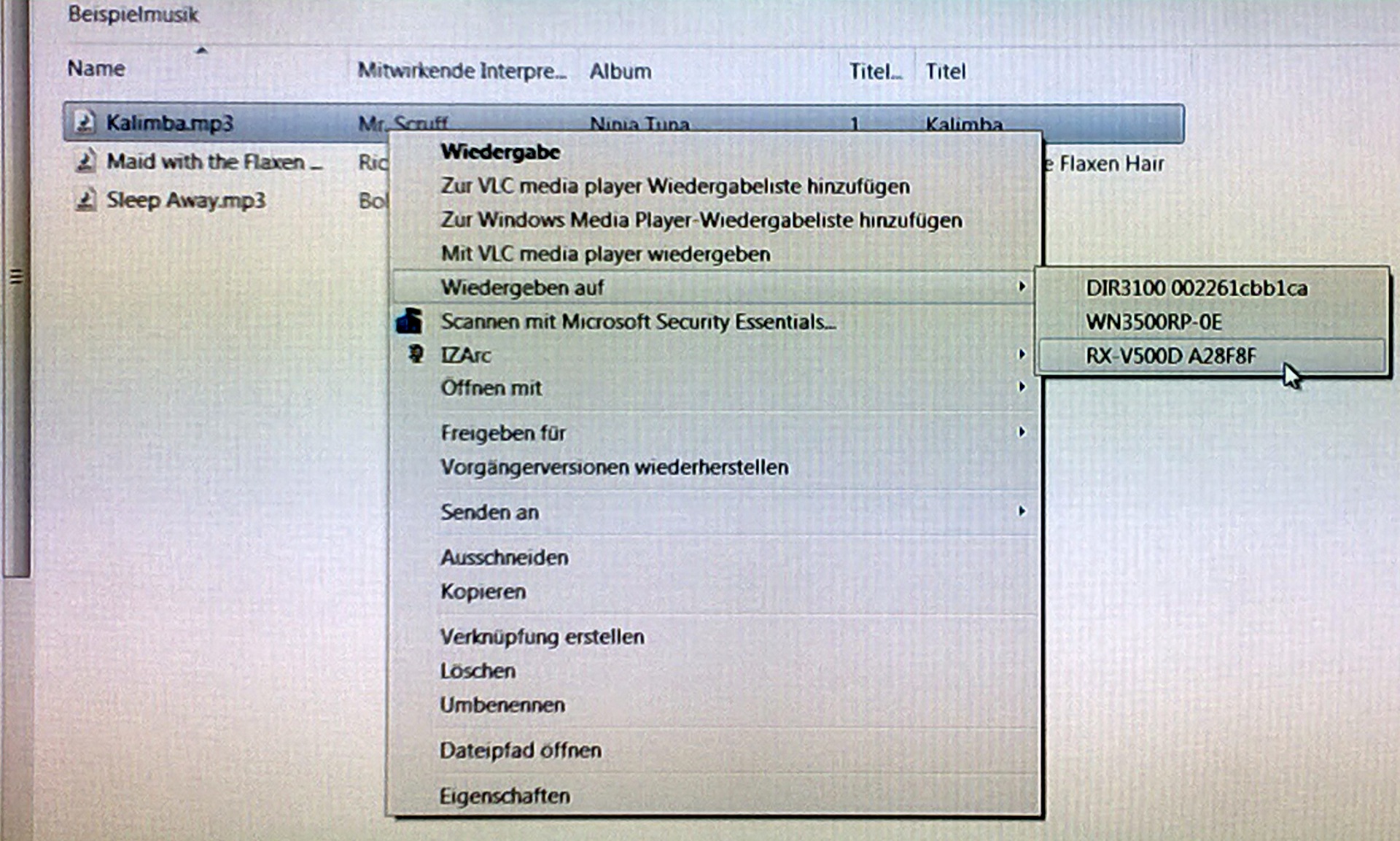Screen dimensions: 1400x841
Task: Sort by the Name column header
Action: pos(96,69)
